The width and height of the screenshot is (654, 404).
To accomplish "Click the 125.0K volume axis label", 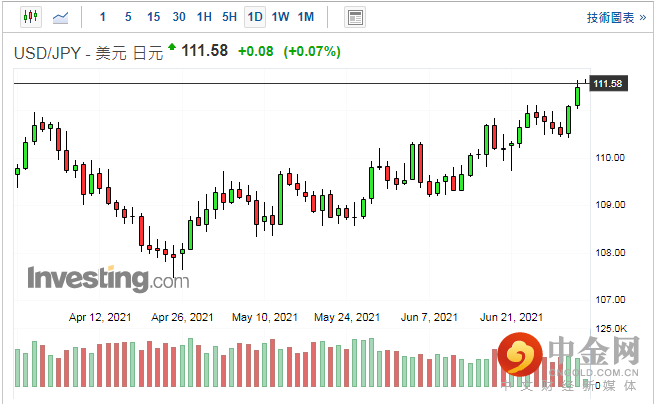I will pos(611,329).
